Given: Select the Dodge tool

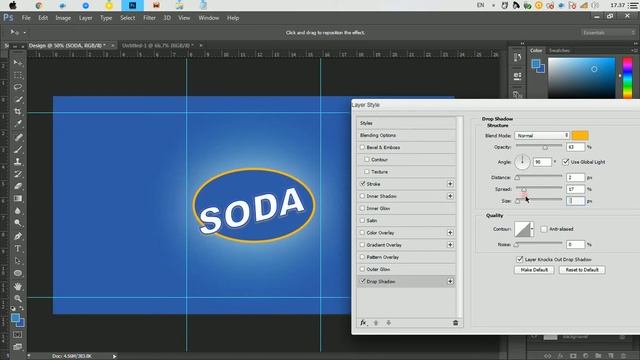Looking at the screenshot, I should [18, 223].
